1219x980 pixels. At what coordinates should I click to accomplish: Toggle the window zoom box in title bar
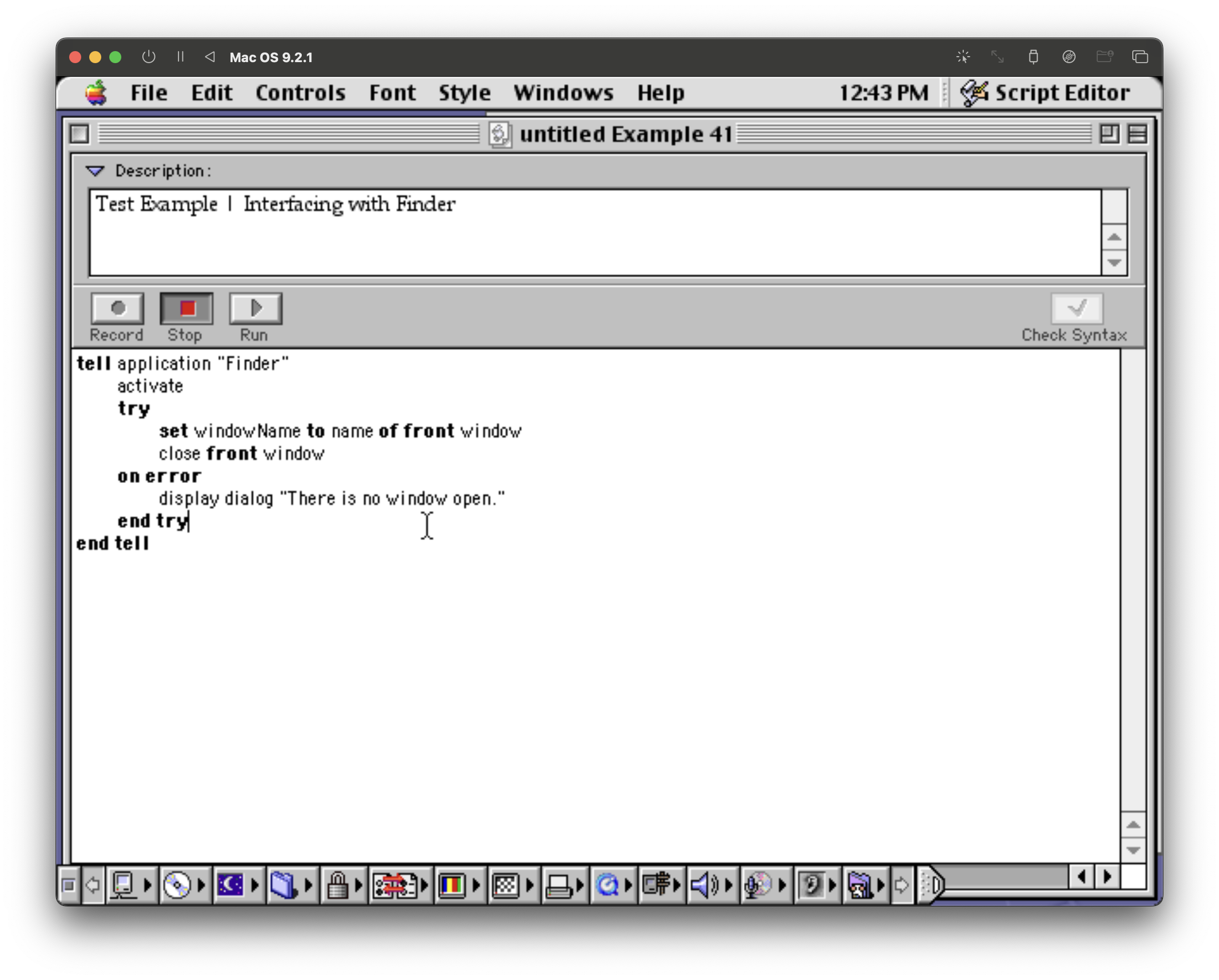click(x=1109, y=134)
